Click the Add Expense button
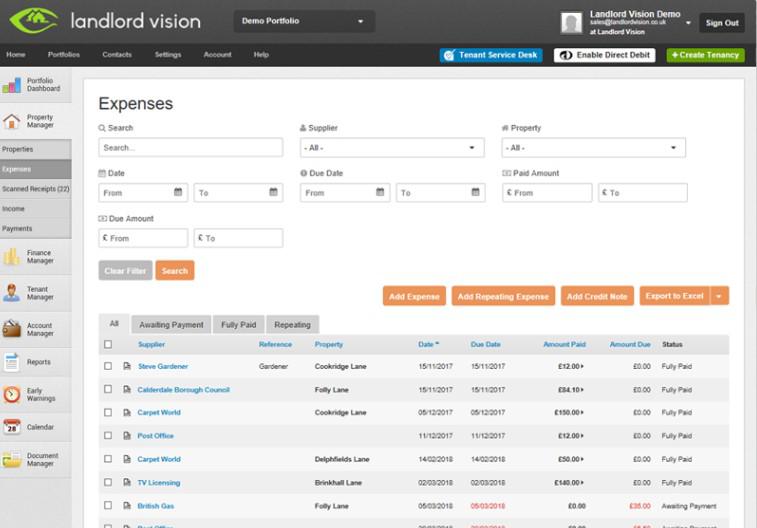The image size is (757, 528). click(414, 296)
